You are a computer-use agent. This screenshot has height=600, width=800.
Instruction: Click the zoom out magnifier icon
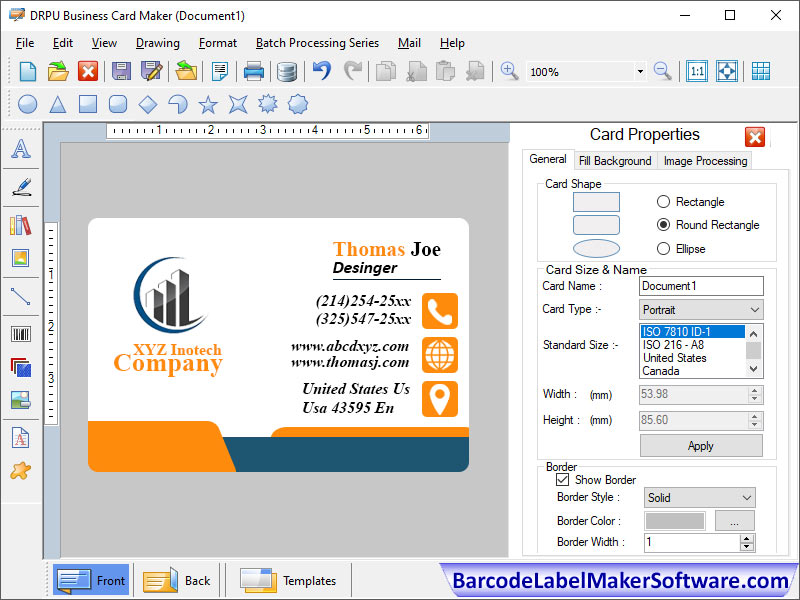(662, 71)
